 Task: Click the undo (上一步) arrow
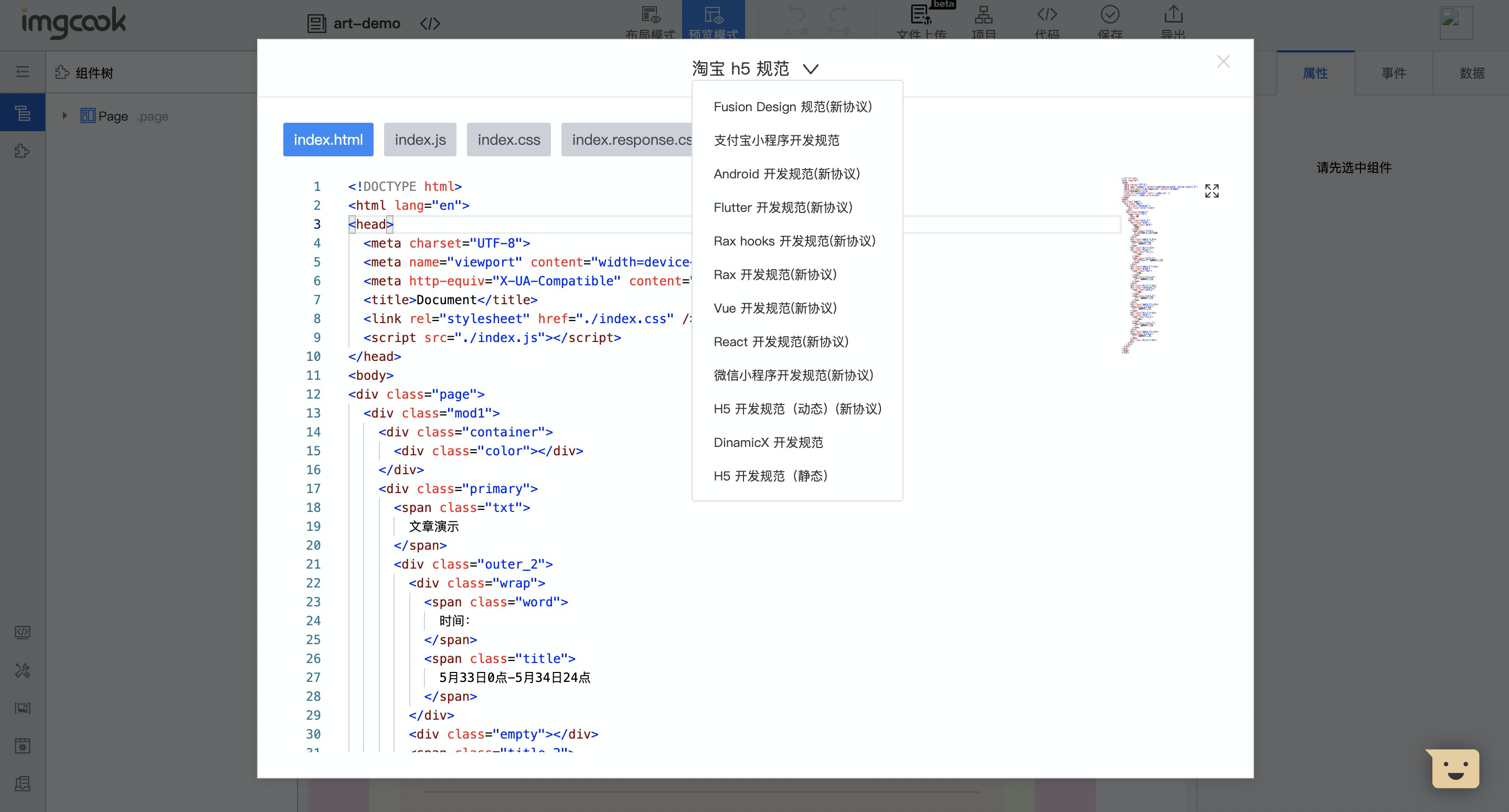[x=796, y=20]
